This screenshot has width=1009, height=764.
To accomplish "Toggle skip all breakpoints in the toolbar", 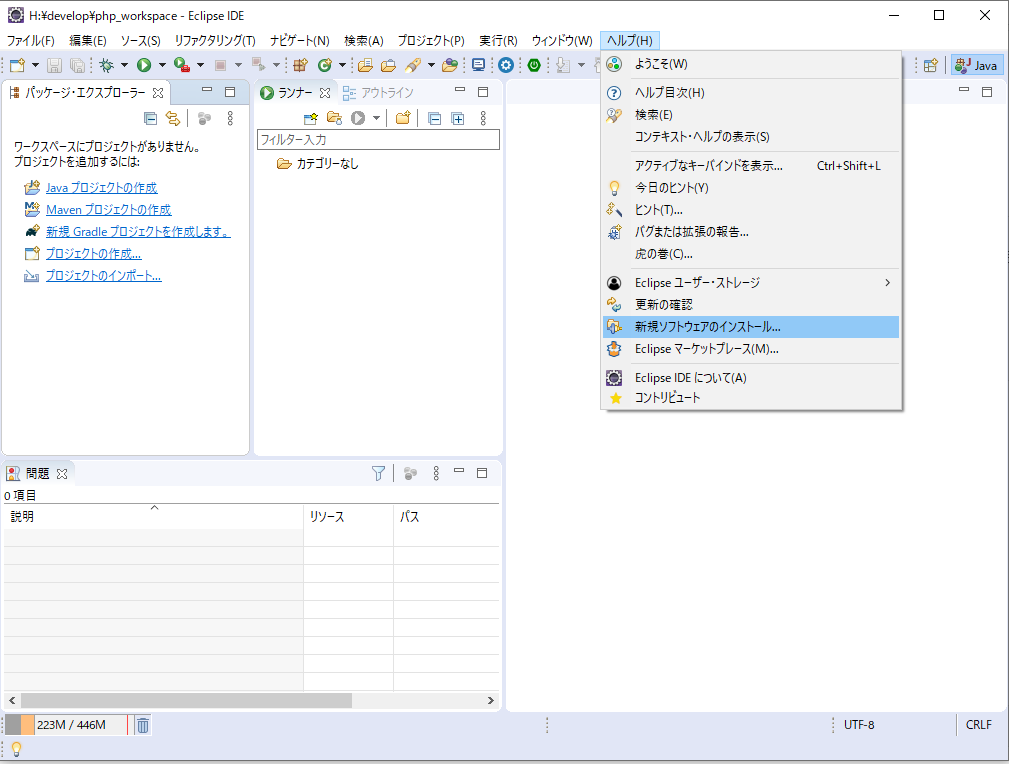I will (259, 65).
